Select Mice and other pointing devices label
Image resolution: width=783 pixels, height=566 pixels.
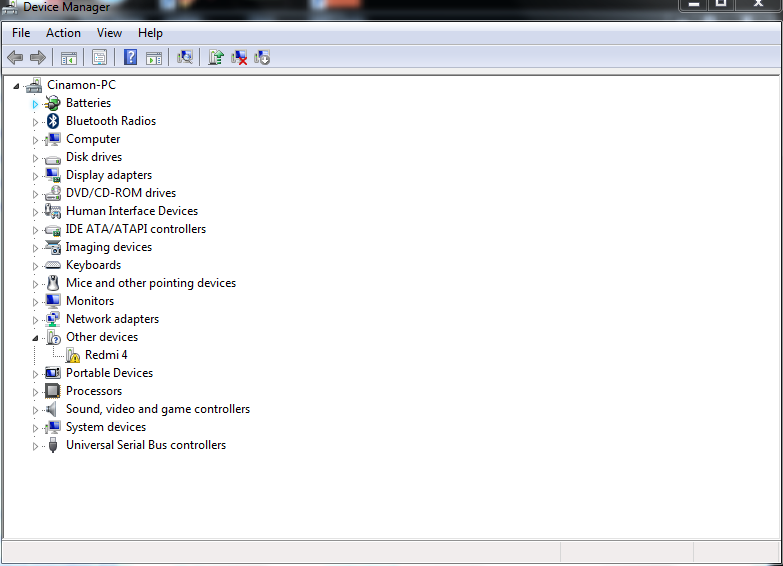151,283
